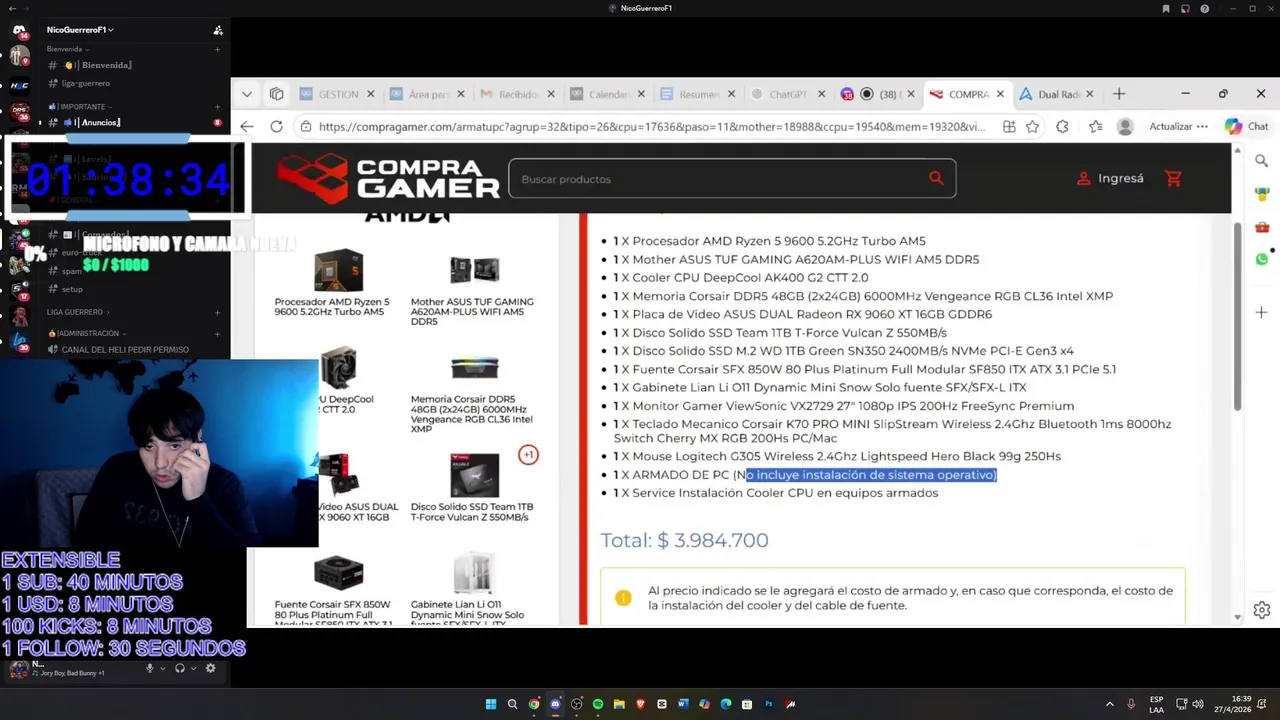Add page to favorites star icon
Image resolution: width=1280 pixels, height=720 pixels.
coord(1032,127)
